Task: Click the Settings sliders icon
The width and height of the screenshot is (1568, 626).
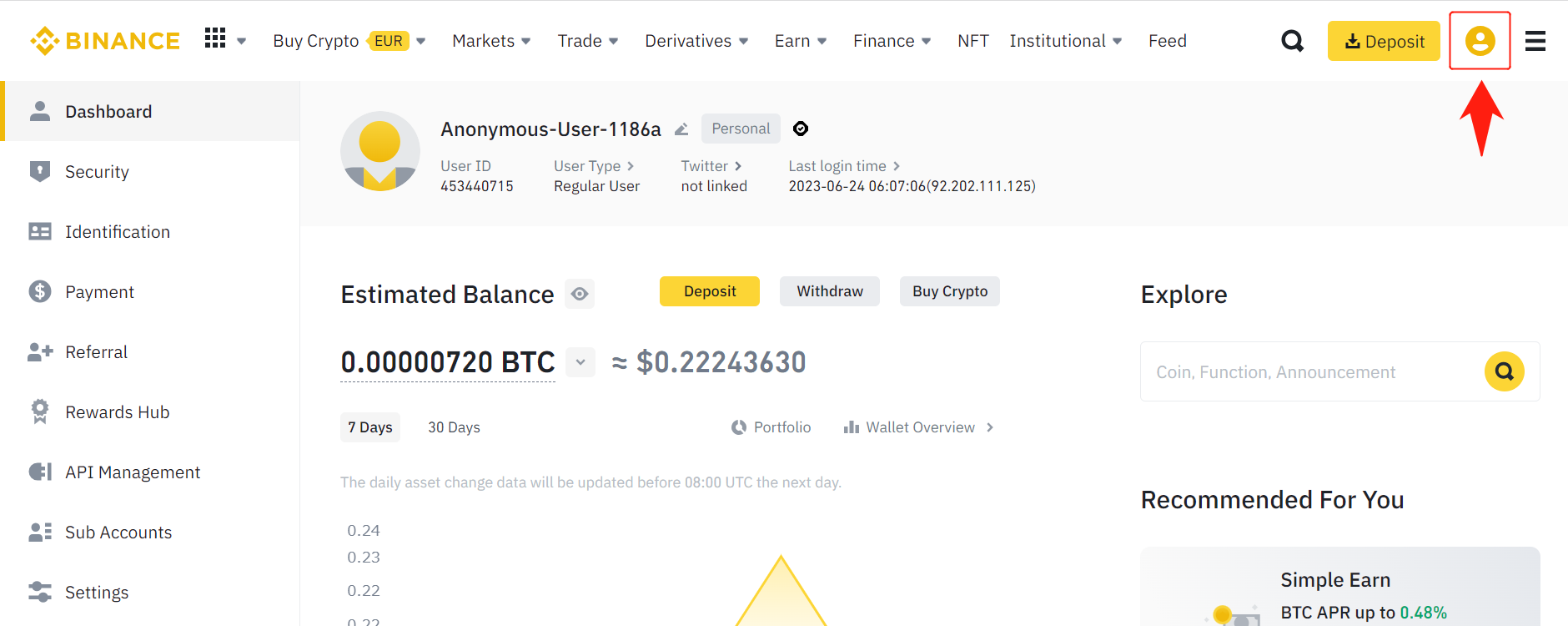Action: coord(39,592)
